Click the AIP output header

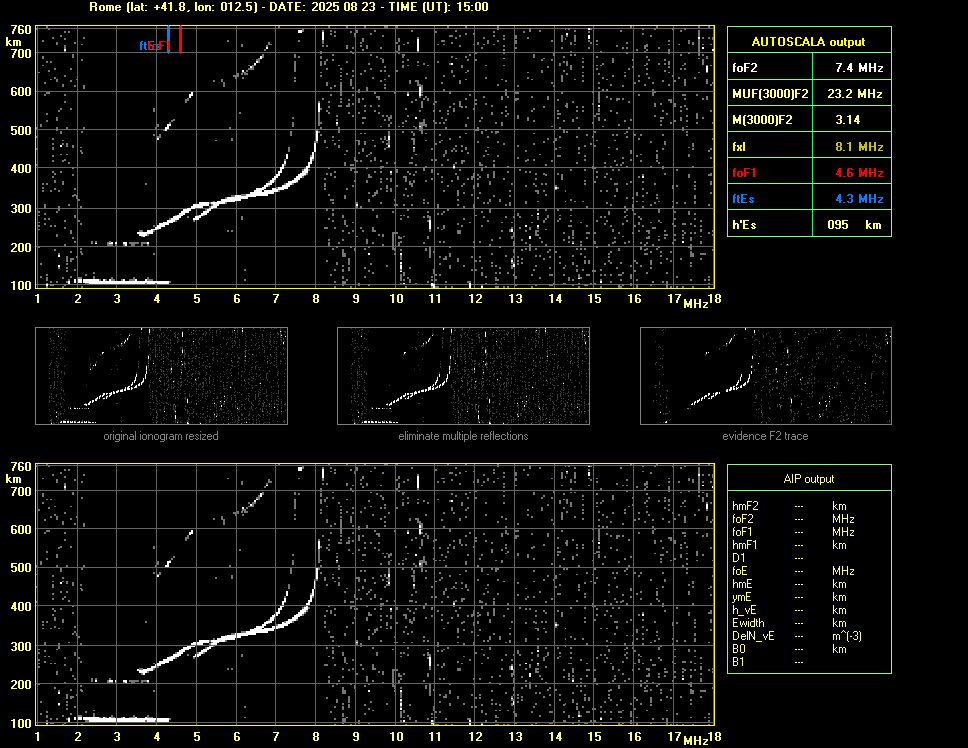(809, 479)
